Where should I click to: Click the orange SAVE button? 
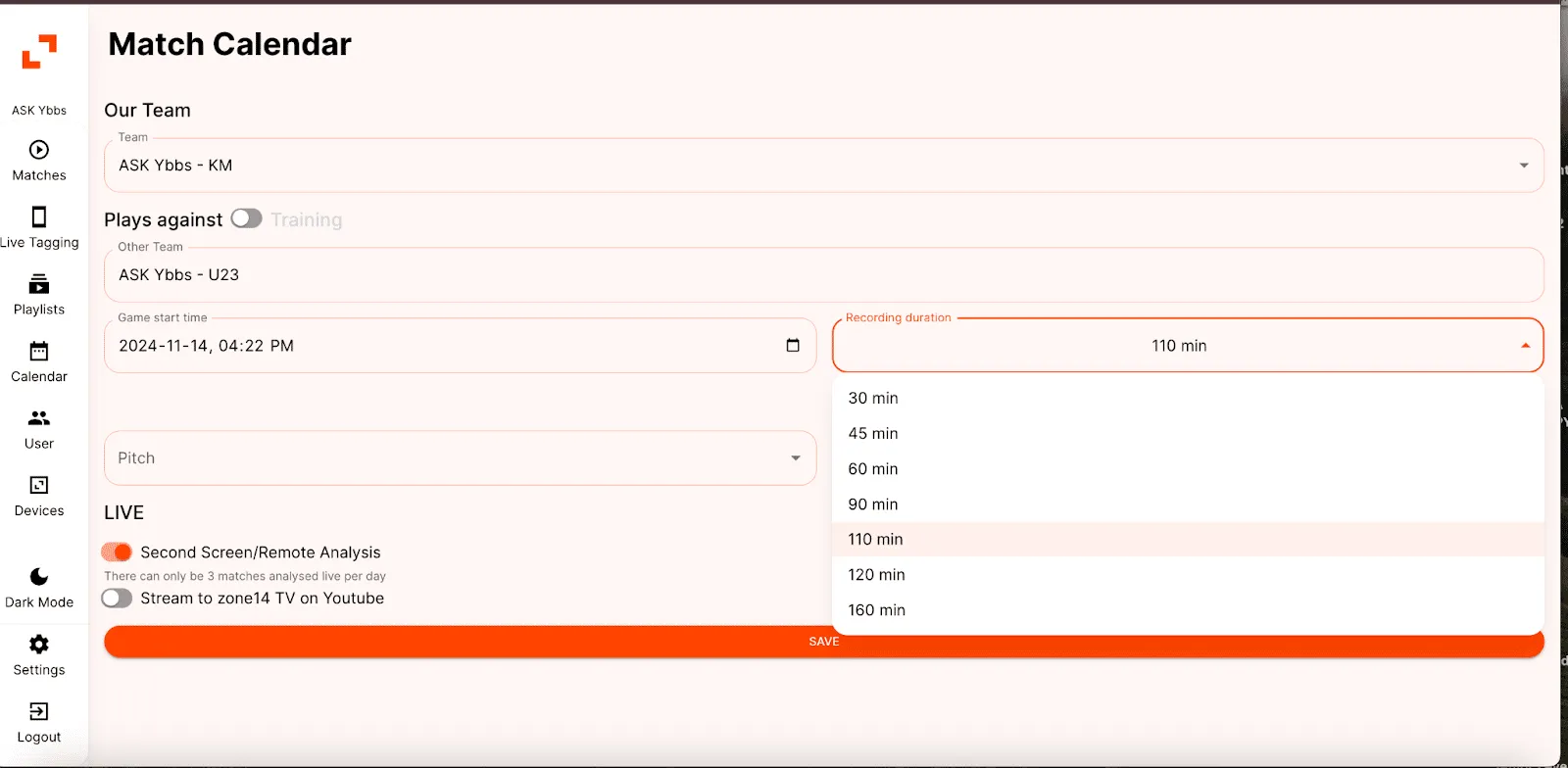click(x=824, y=642)
